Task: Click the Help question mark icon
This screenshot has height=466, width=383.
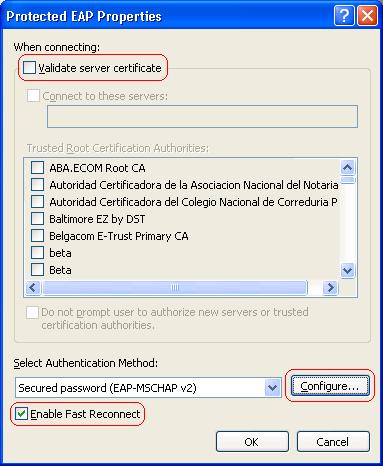Action: pos(344,16)
